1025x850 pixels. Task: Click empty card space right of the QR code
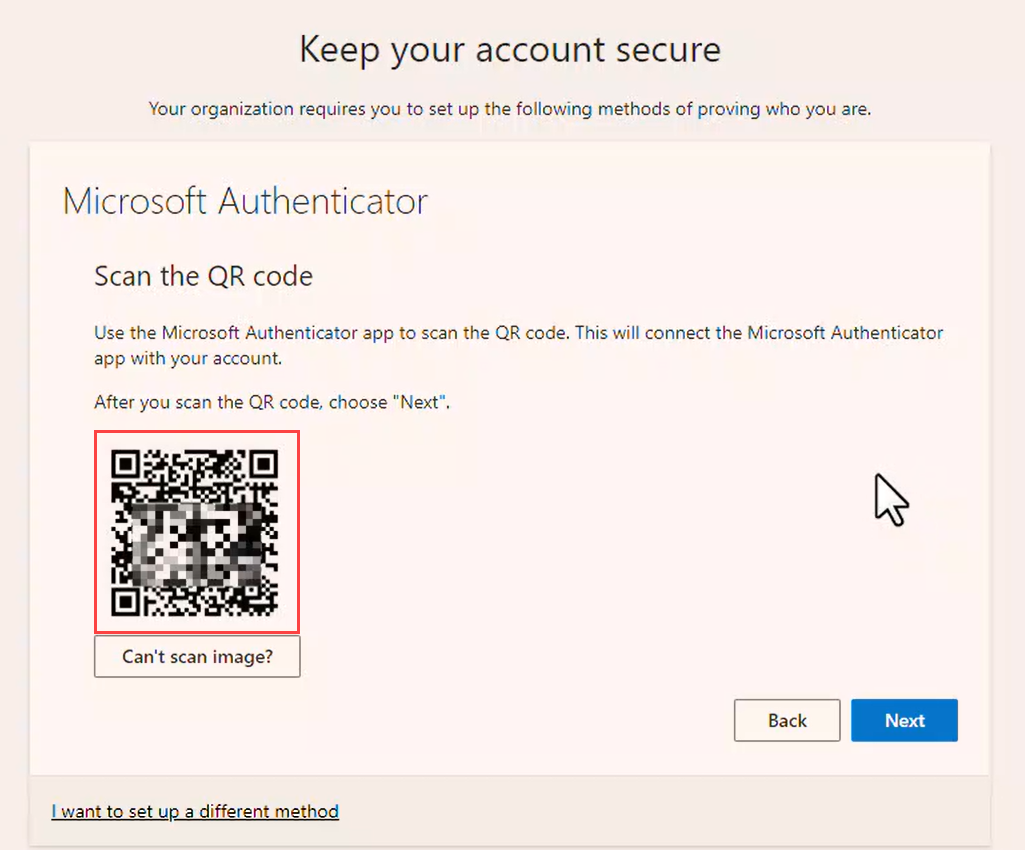(x=600, y=540)
